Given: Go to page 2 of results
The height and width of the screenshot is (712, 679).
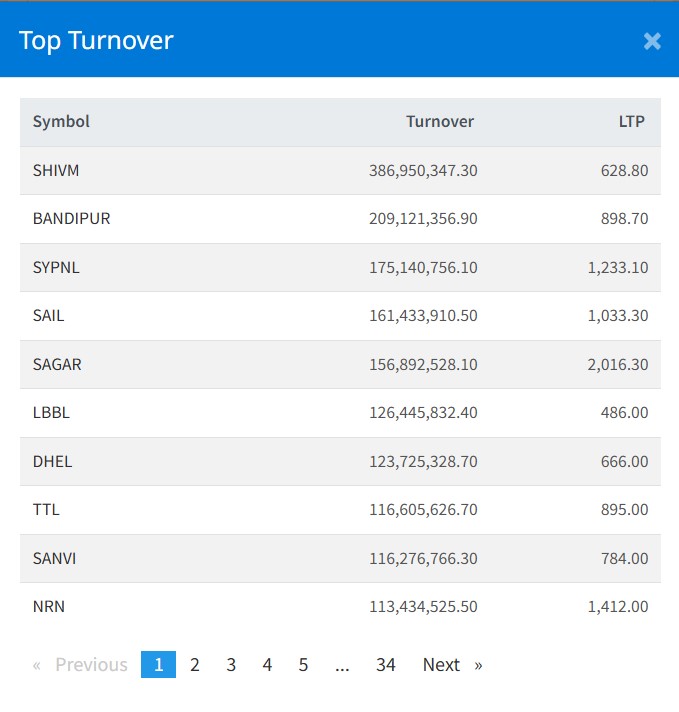Looking at the screenshot, I should point(194,665).
